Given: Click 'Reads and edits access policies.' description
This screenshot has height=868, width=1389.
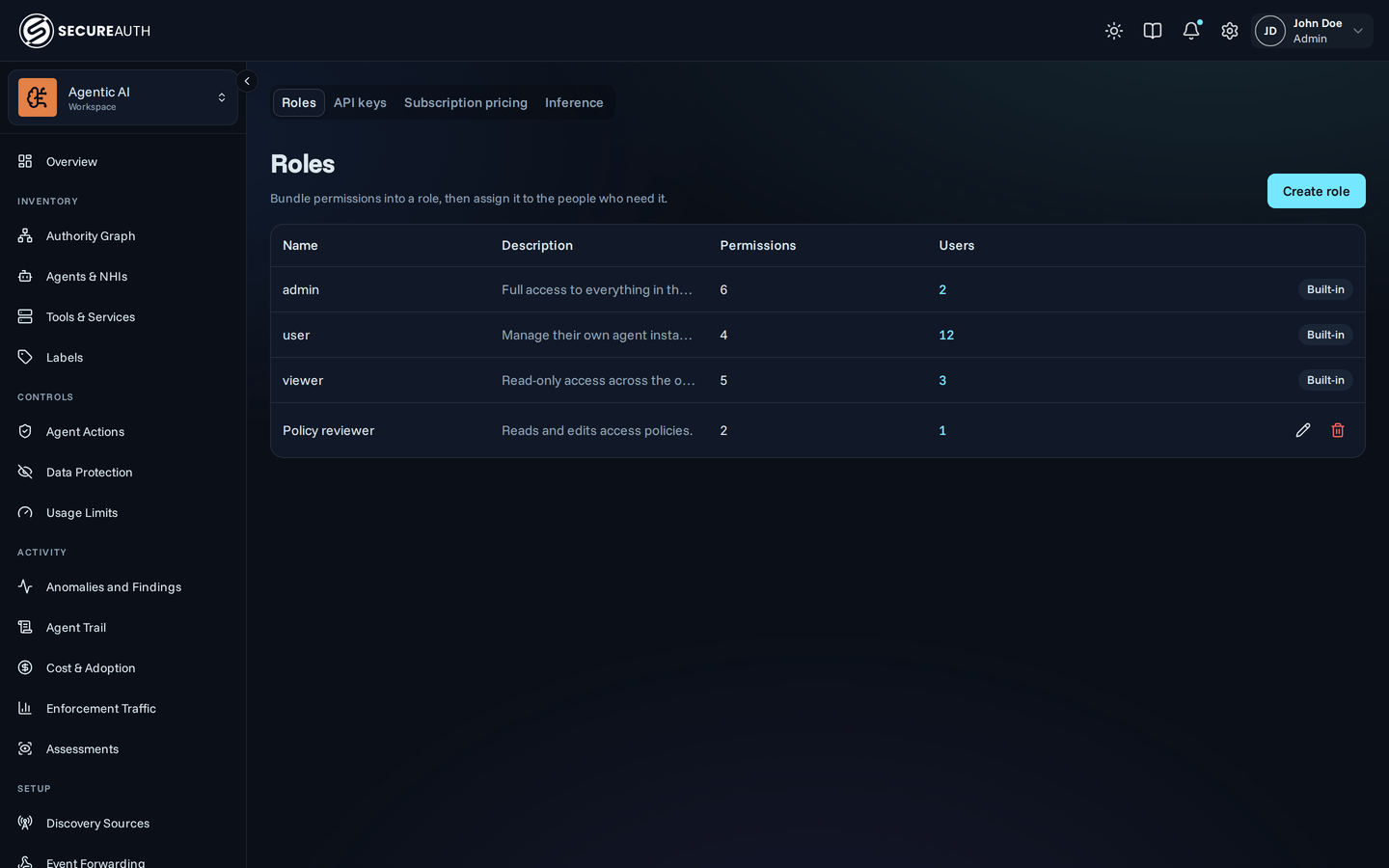Looking at the screenshot, I should tap(597, 430).
